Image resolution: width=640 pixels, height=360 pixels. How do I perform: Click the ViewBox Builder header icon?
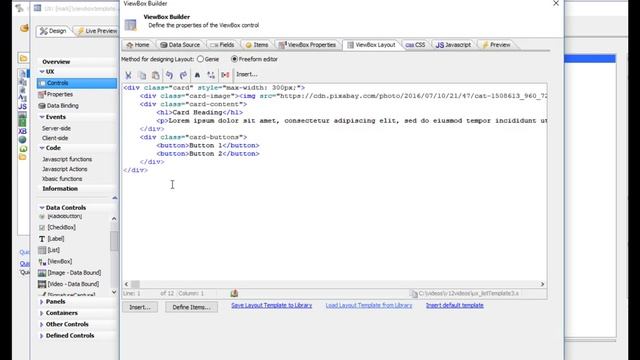click(131, 24)
